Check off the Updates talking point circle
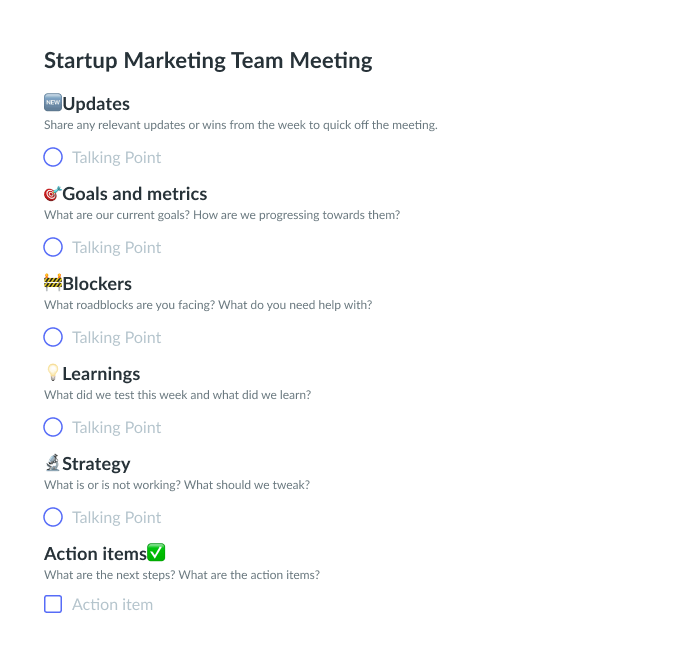 pos(53,157)
